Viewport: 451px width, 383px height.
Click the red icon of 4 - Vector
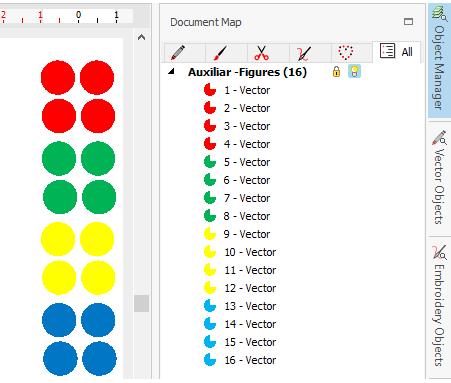[210, 144]
